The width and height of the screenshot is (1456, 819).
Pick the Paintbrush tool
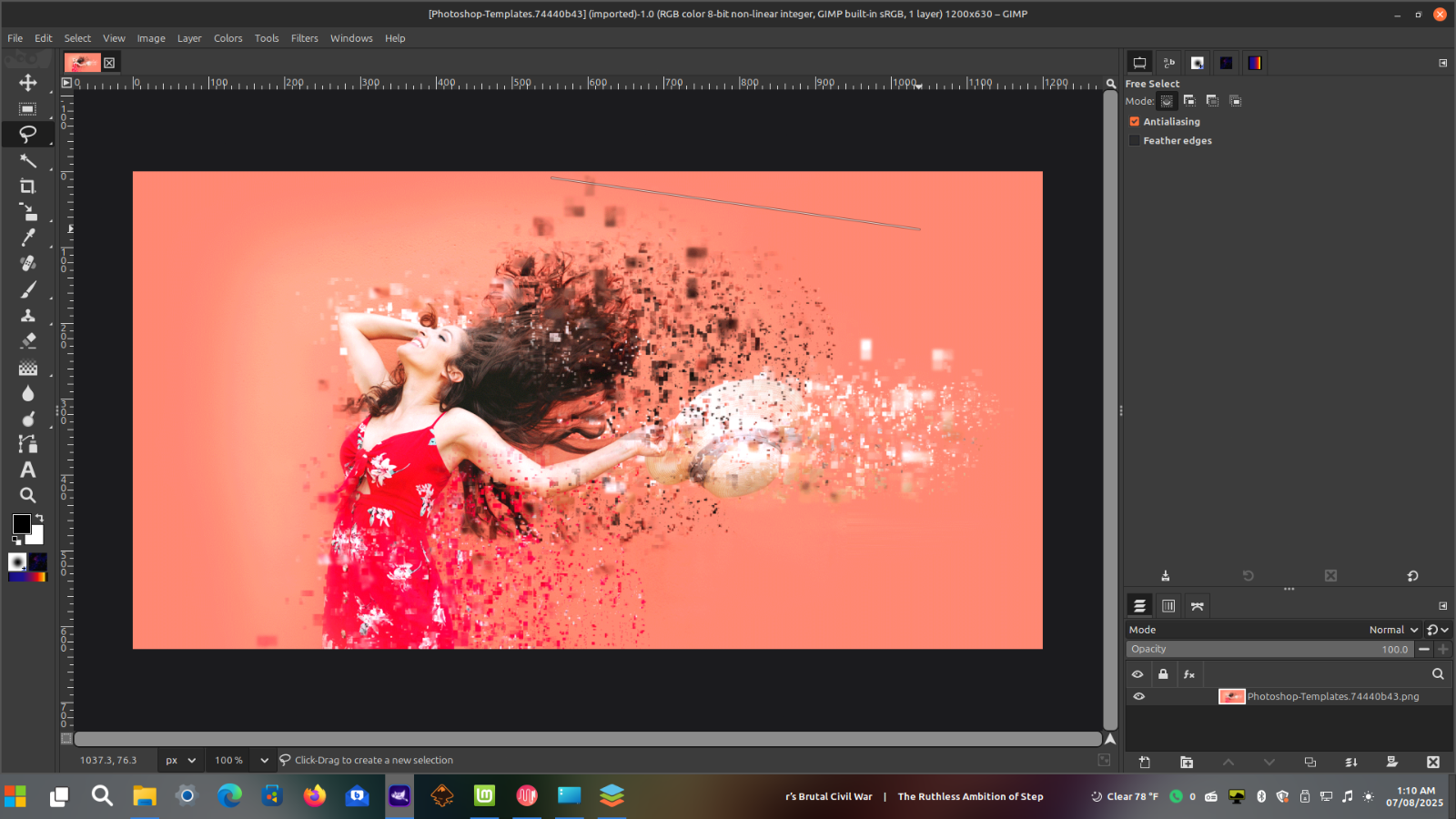coord(28,290)
